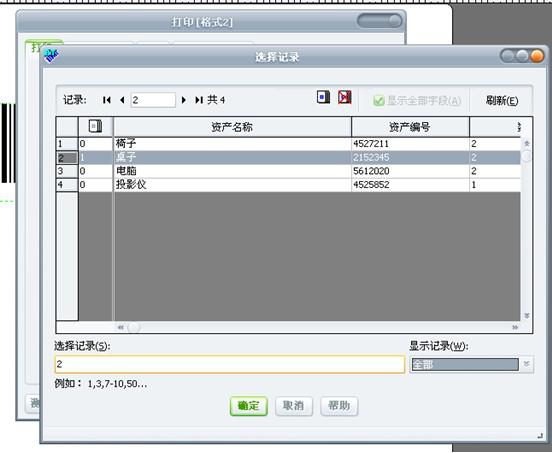Jump to last record arrow
The height and width of the screenshot is (453, 552).
coord(199,100)
